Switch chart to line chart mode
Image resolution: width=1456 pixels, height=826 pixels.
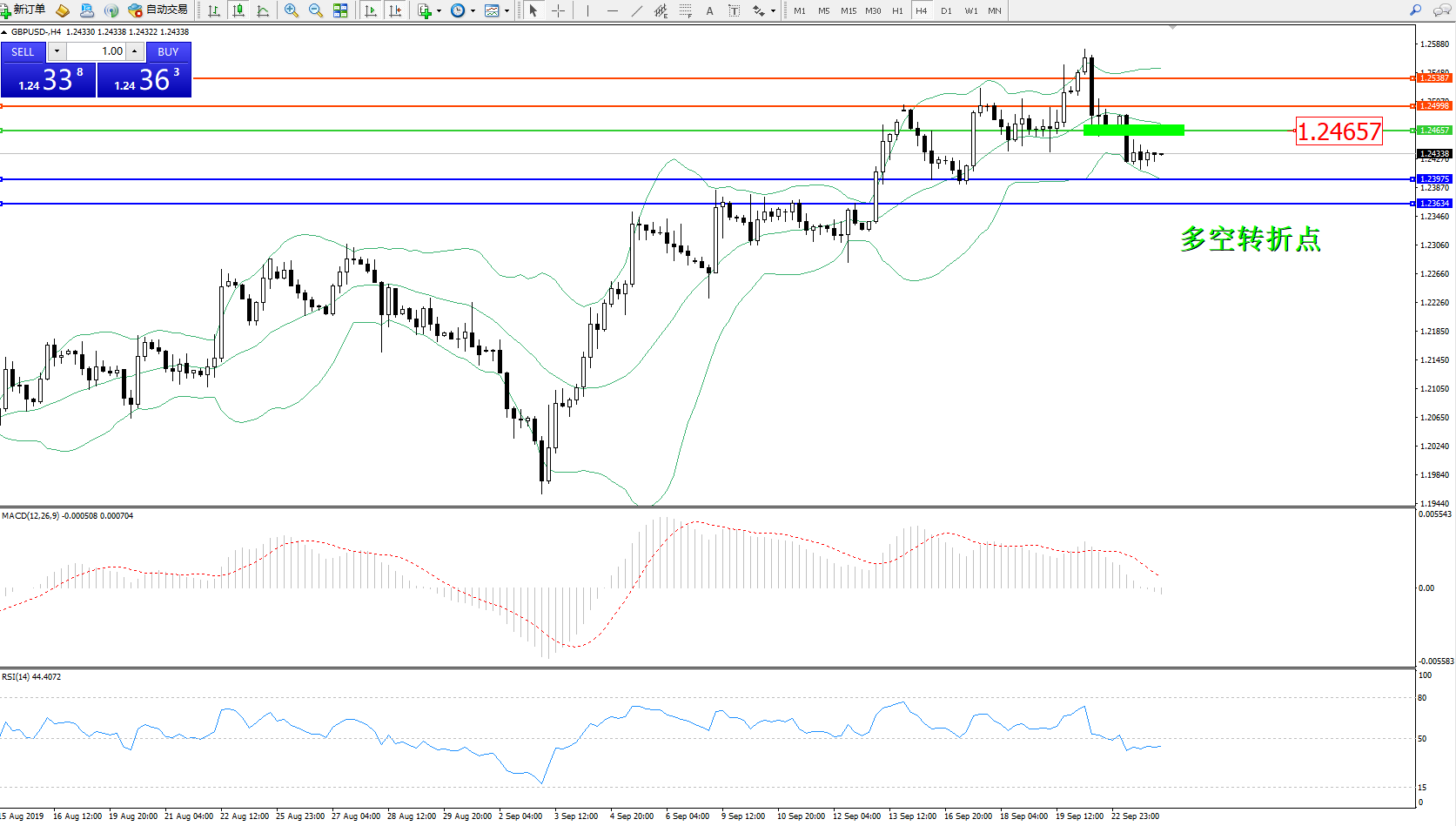[263, 10]
